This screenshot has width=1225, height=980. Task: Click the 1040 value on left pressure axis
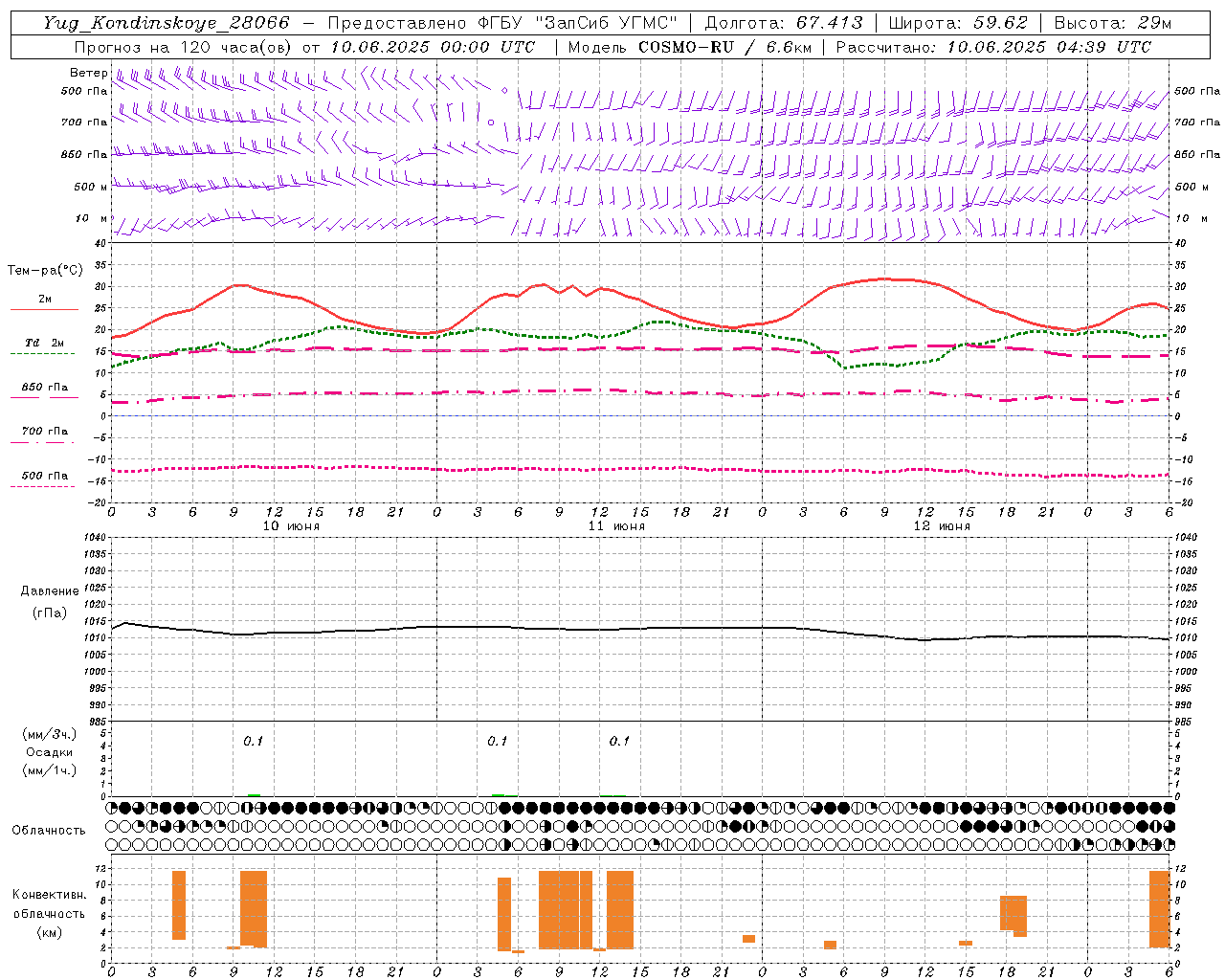(95, 538)
